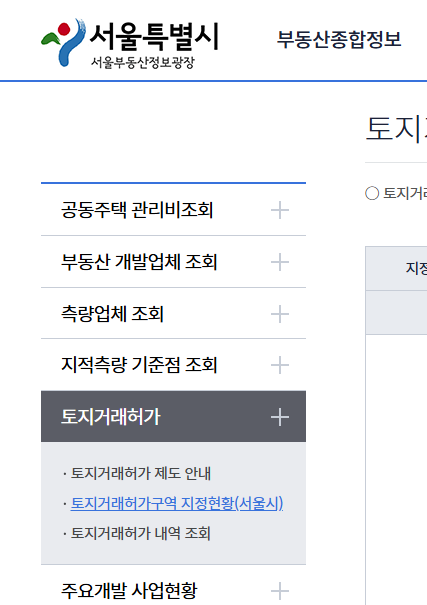Open 토지거래허가 내역 조회 submenu link
The image size is (427, 605).
(140, 533)
